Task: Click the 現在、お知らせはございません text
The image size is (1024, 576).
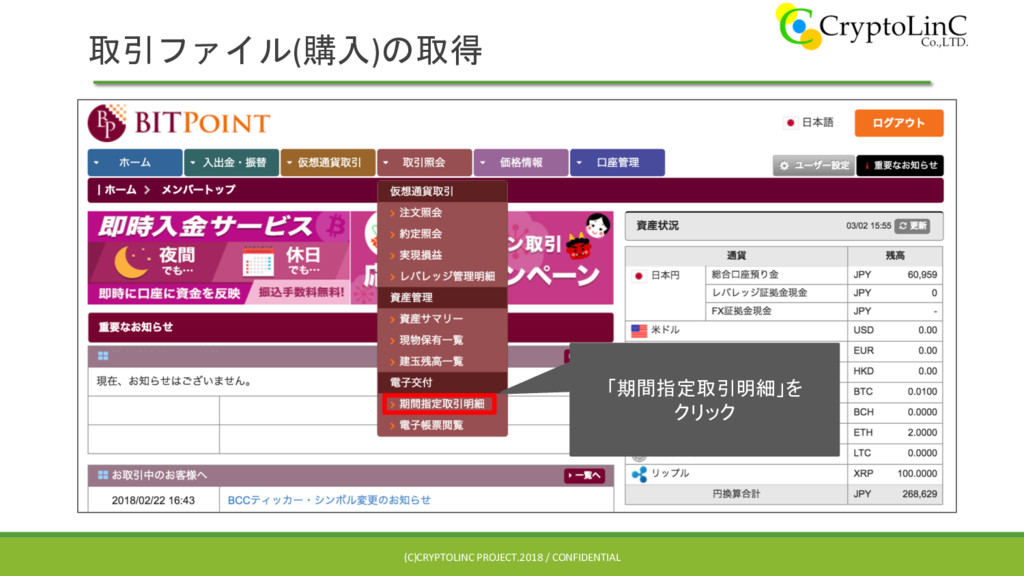Action: [174, 381]
